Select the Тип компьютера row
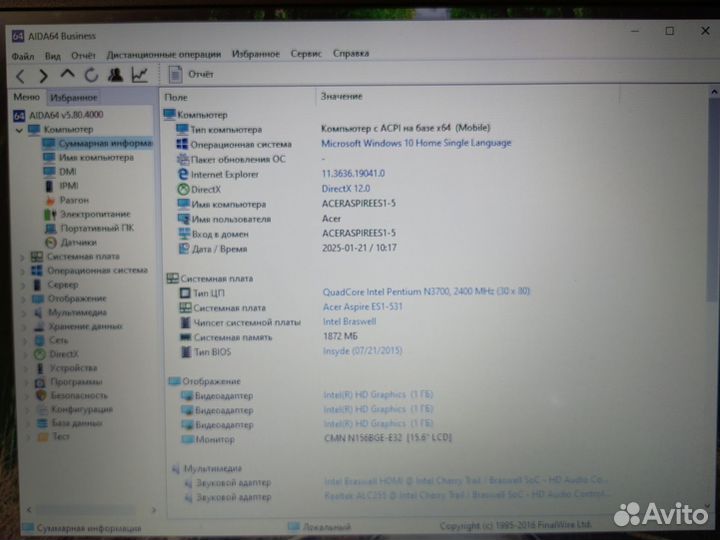Image resolution: width=720 pixels, height=540 pixels. (x=333, y=129)
